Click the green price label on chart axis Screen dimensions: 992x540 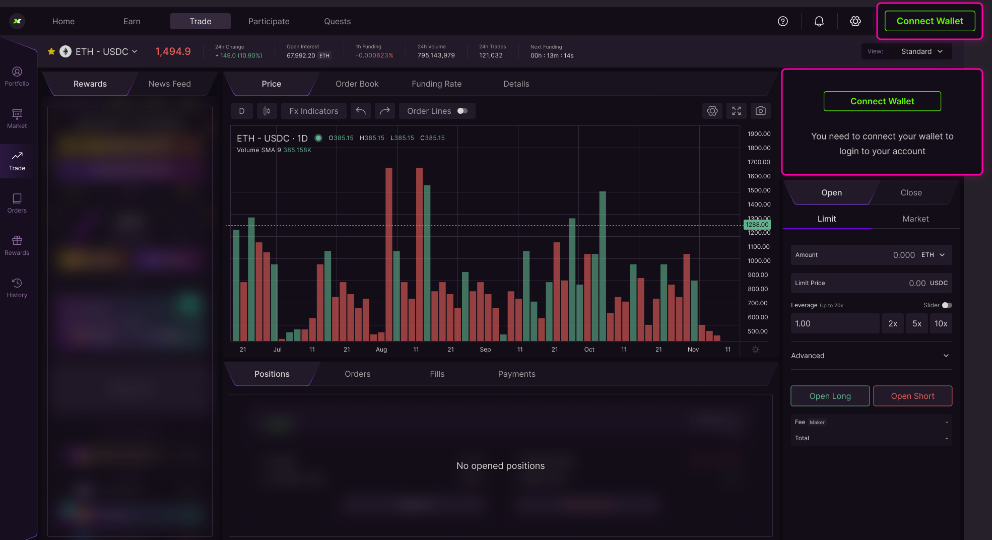[x=757, y=224]
